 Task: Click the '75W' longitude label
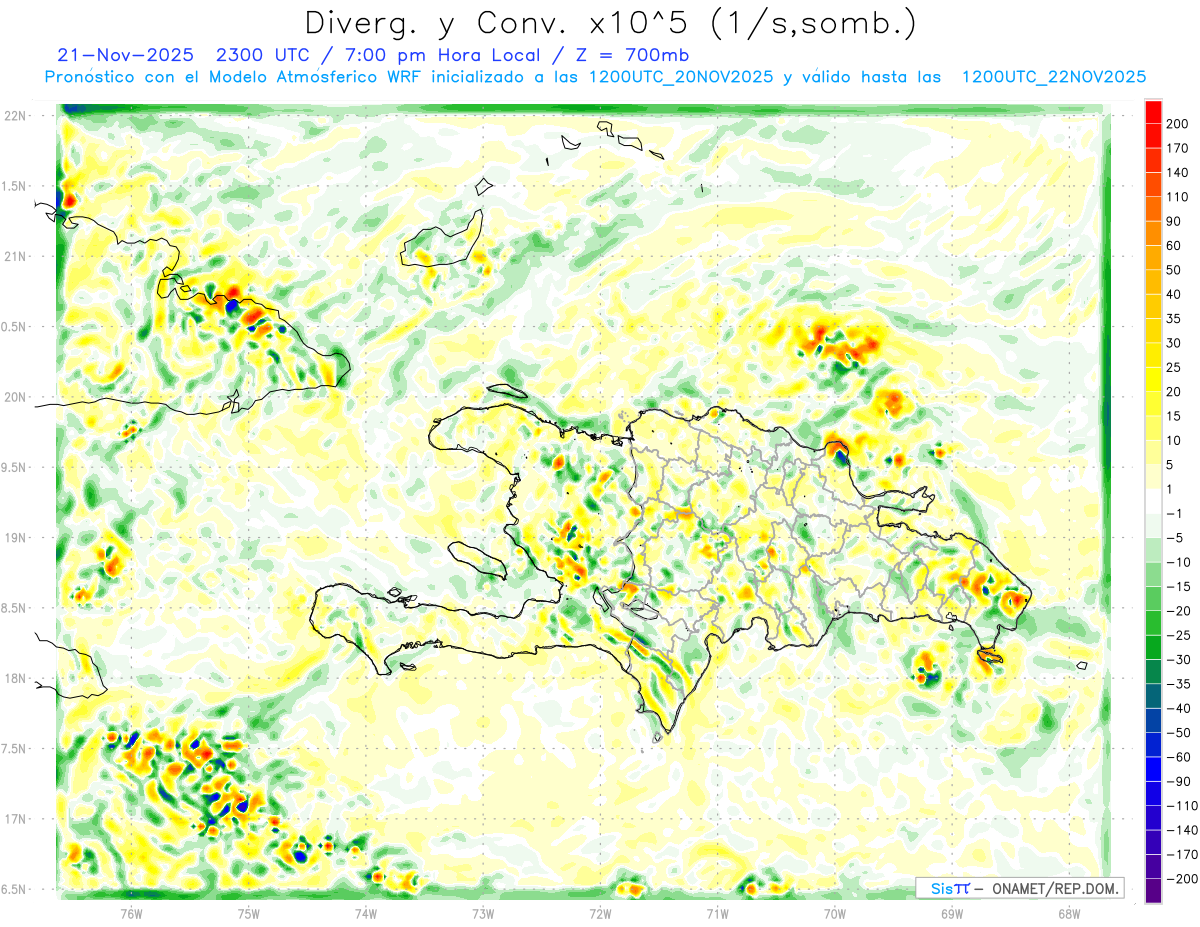point(249,913)
